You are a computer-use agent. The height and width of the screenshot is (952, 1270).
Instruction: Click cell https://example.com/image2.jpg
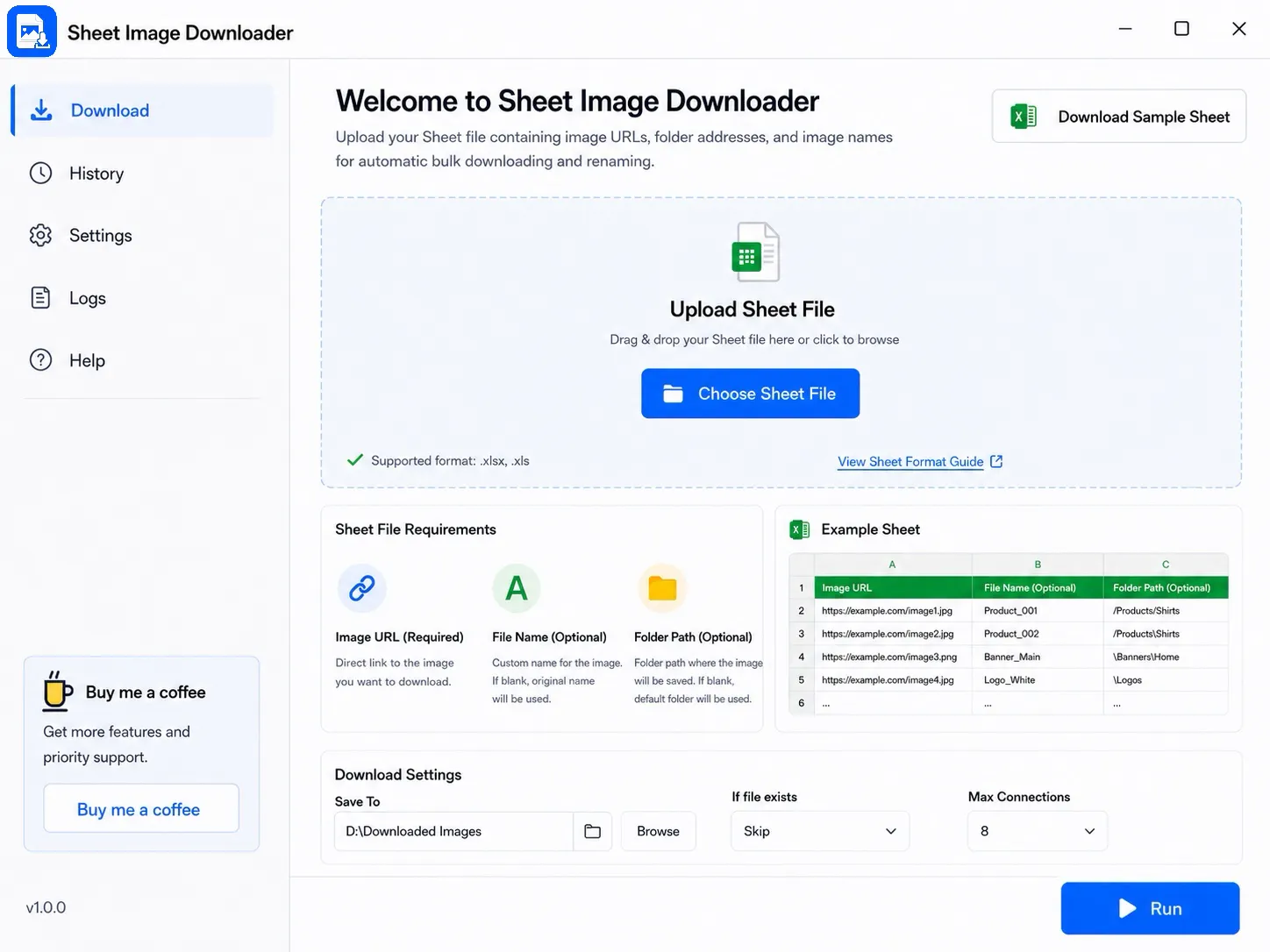[x=893, y=634]
